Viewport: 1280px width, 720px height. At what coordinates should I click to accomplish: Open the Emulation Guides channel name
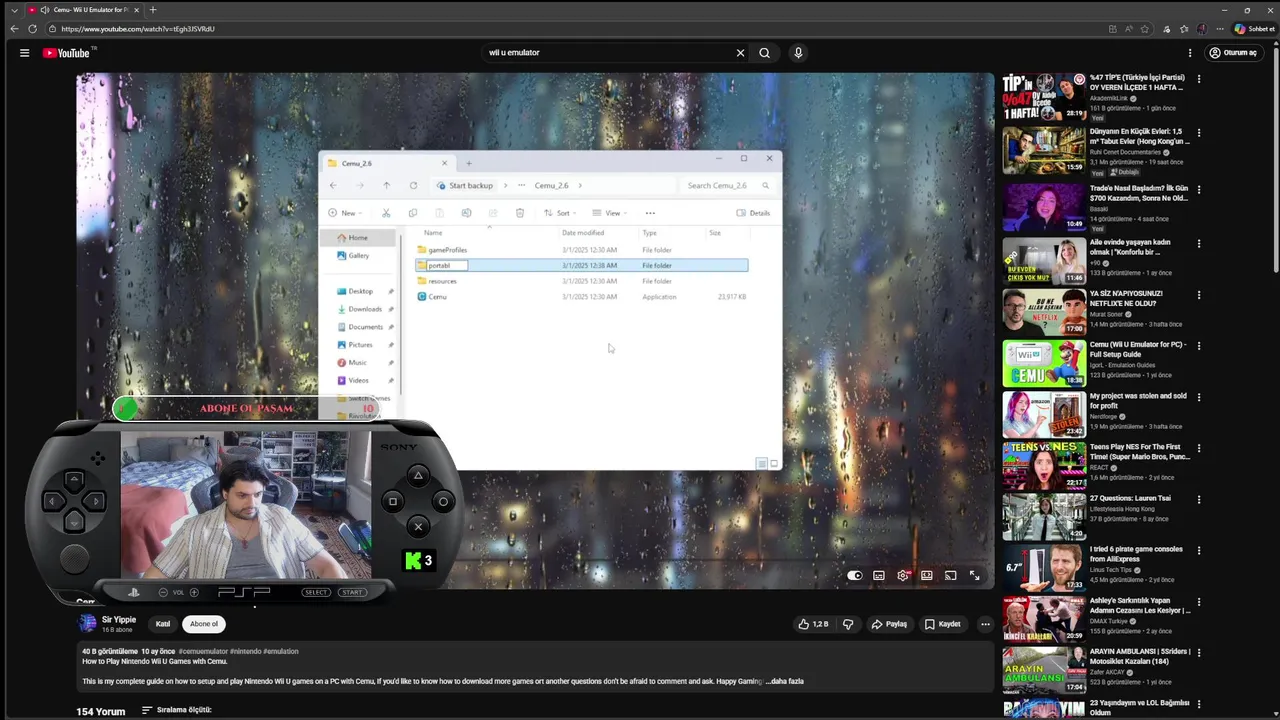click(1120, 365)
